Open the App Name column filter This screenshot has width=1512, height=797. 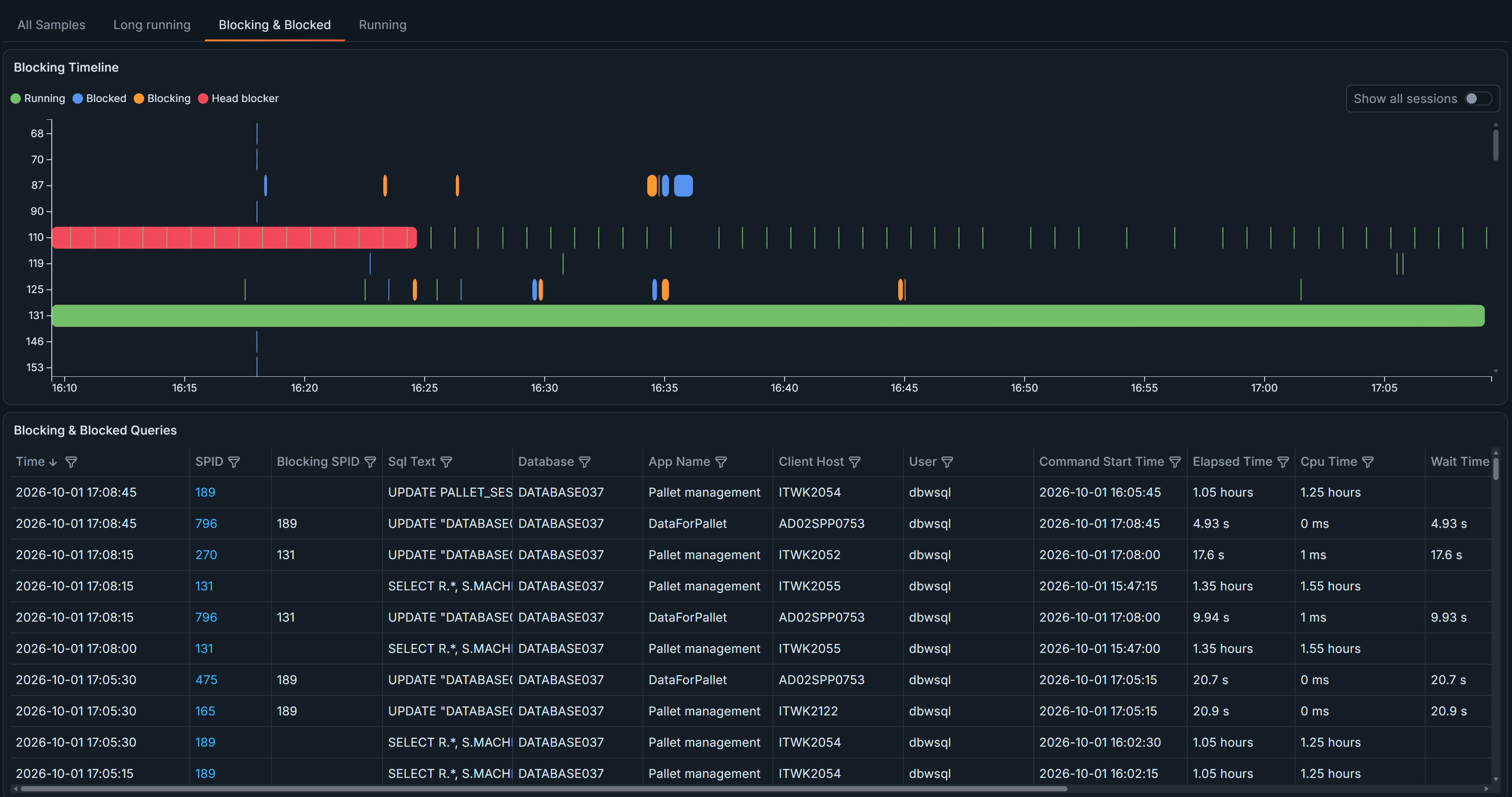pos(721,462)
